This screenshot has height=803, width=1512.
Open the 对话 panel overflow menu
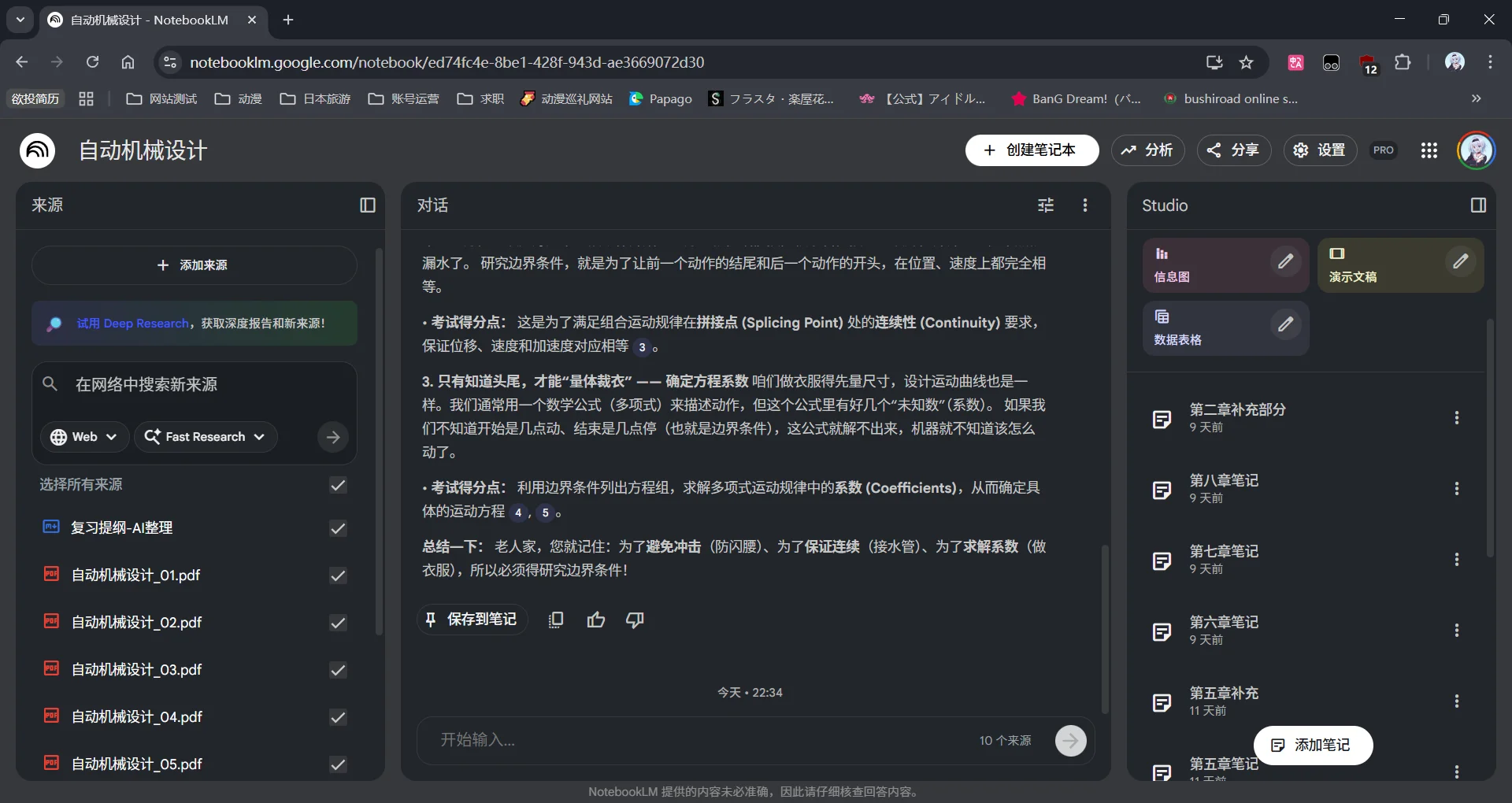click(x=1084, y=205)
